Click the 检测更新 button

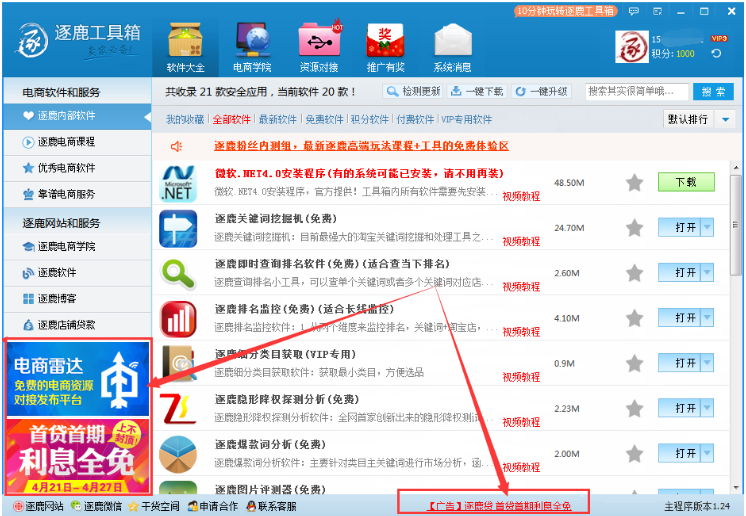412,91
